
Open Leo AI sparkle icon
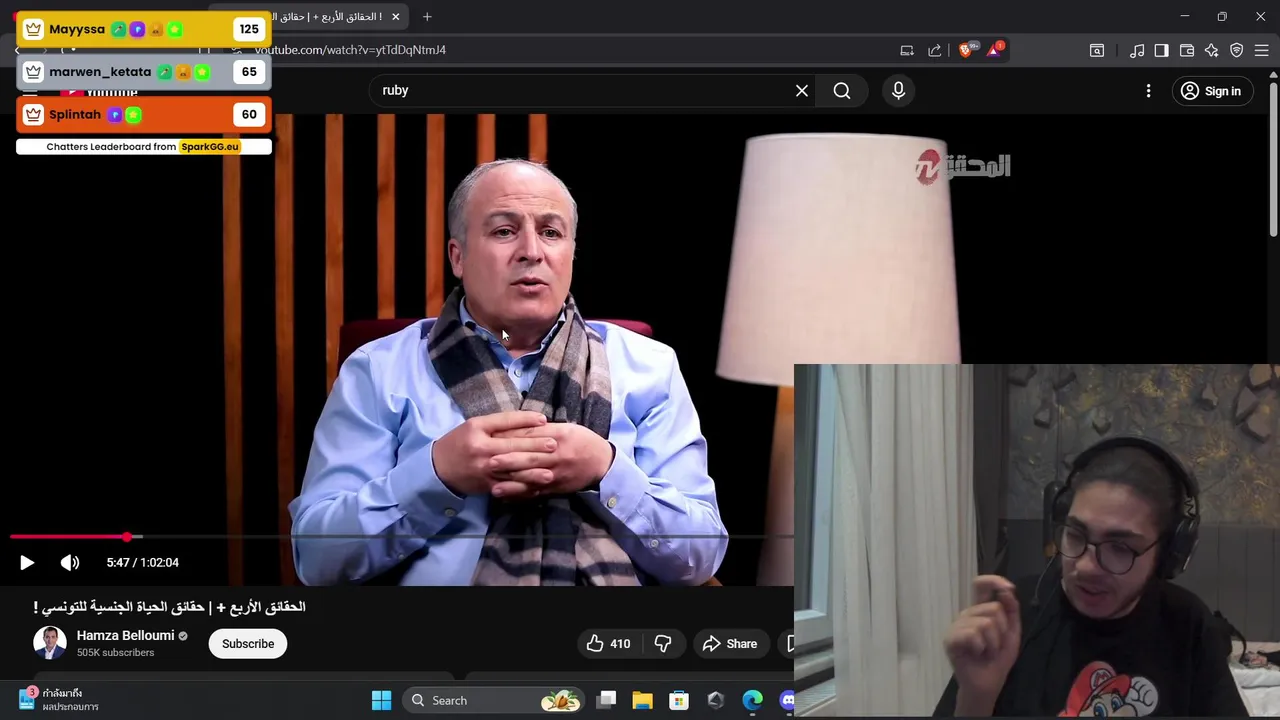tap(1212, 50)
